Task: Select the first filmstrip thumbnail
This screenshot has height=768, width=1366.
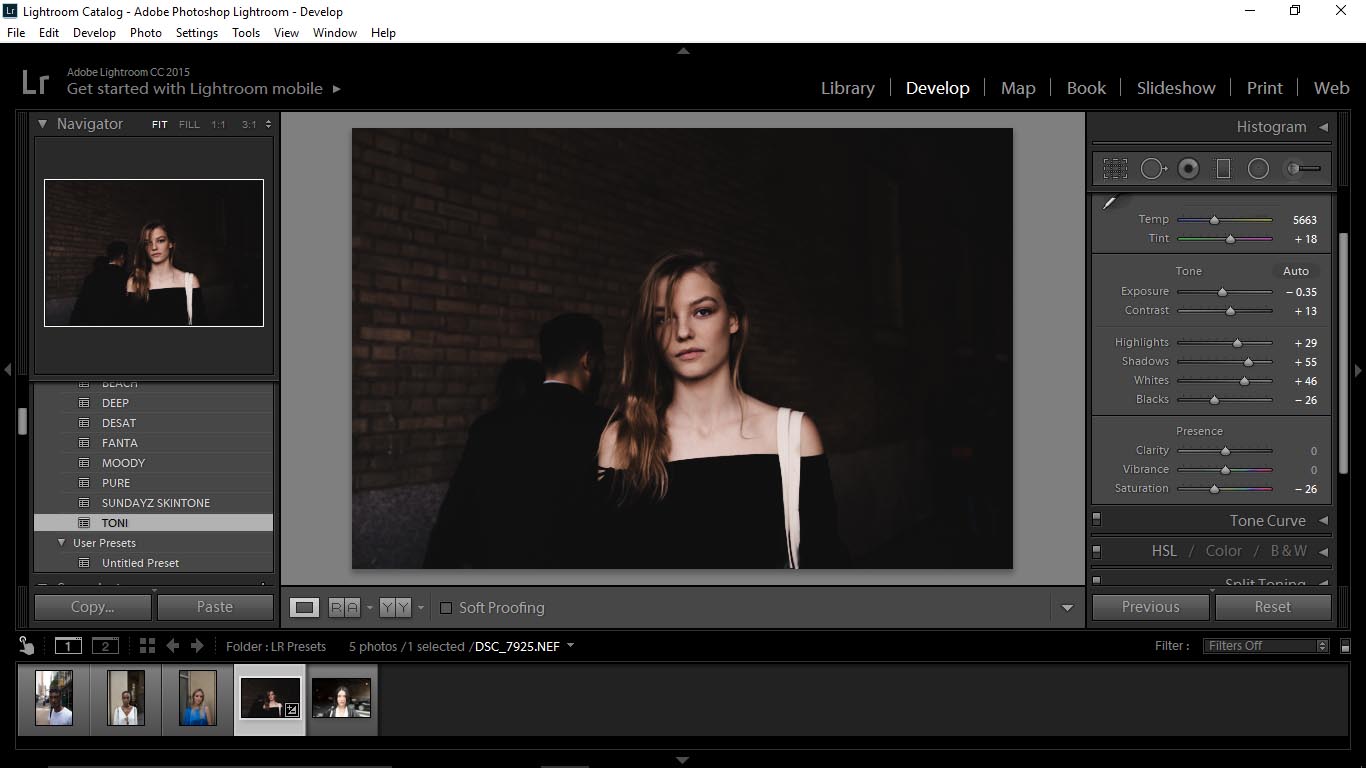Action: pos(54,698)
